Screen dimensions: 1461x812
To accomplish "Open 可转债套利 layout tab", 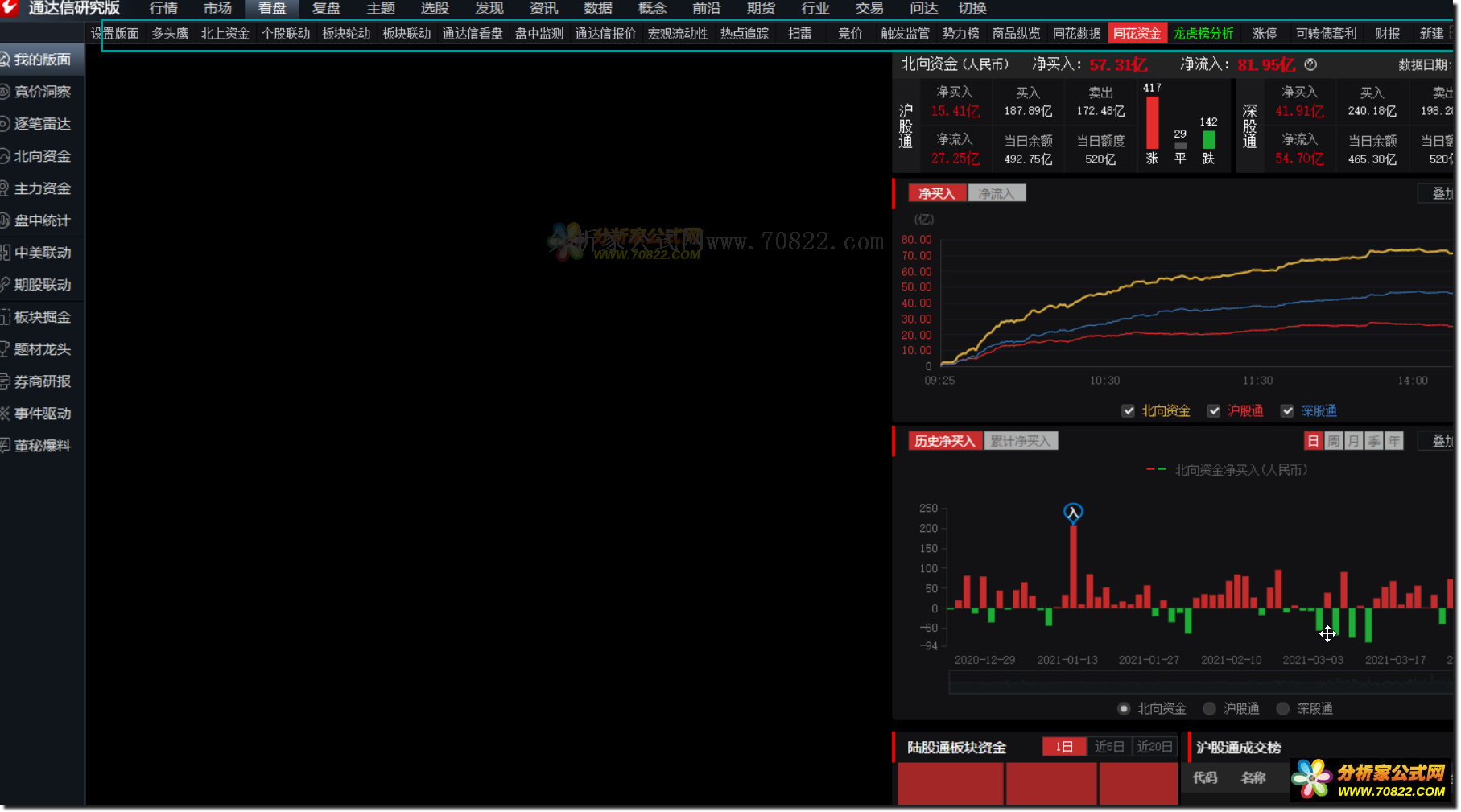I will [x=1327, y=34].
